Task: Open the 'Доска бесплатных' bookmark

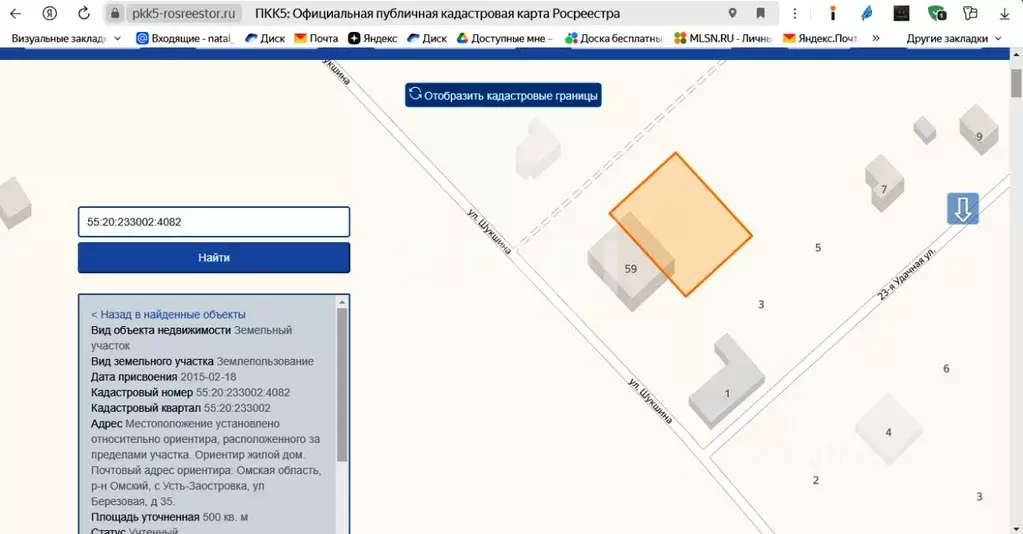Action: pos(614,38)
